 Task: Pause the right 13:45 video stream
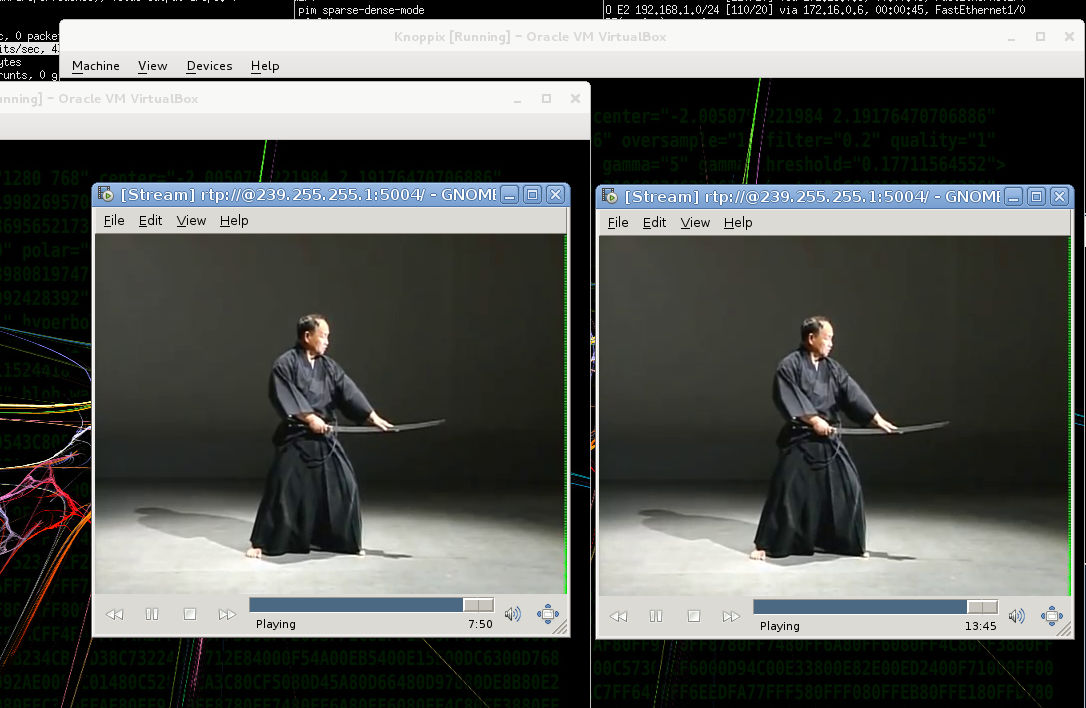click(x=655, y=616)
